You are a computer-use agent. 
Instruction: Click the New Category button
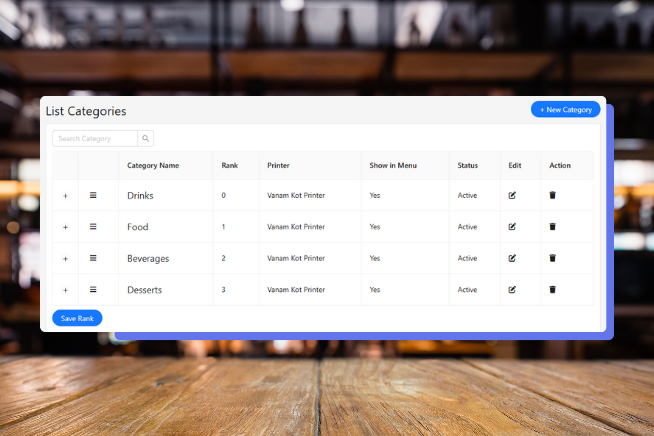pos(565,109)
